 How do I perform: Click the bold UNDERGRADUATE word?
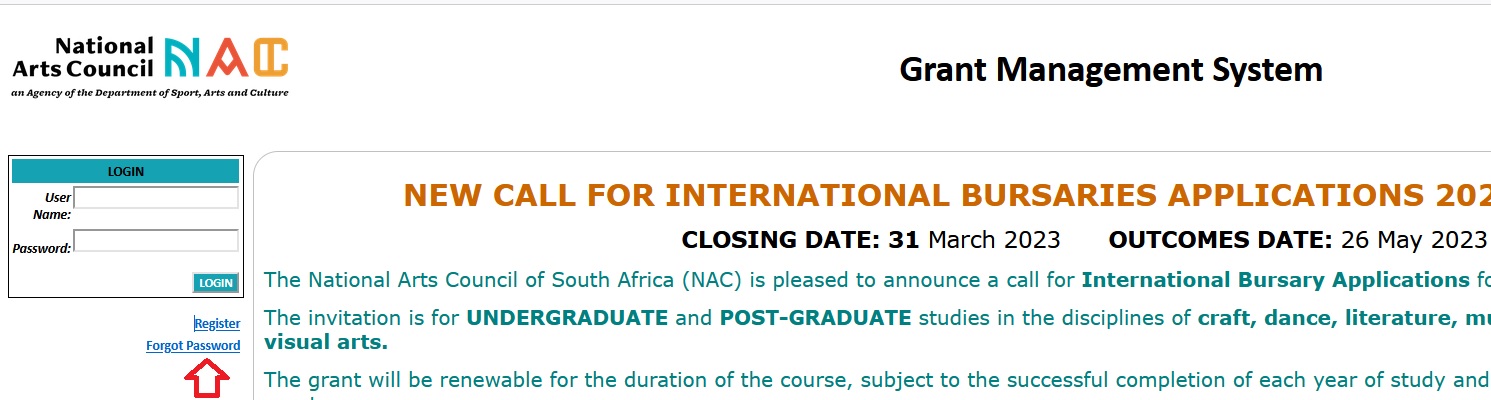click(567, 319)
